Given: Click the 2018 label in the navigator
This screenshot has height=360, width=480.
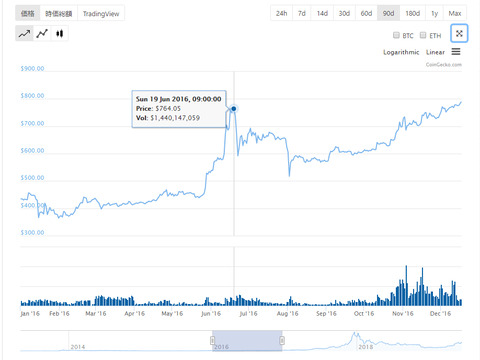Looking at the screenshot, I should point(366,347).
